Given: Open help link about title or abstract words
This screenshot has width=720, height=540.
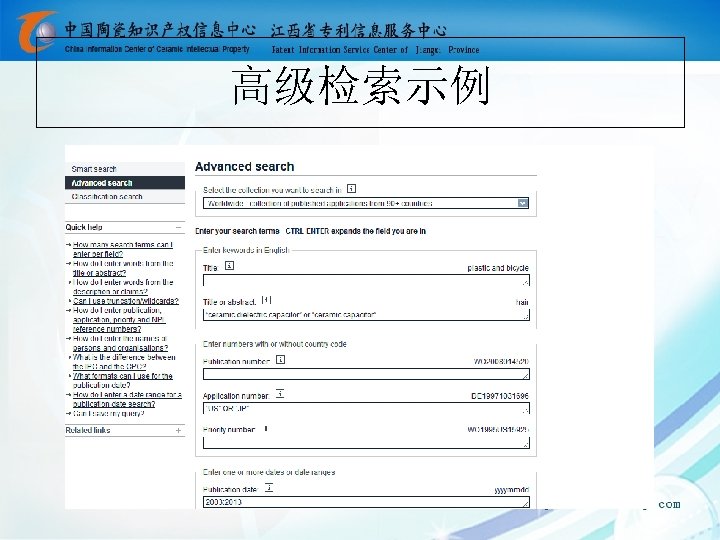Looking at the screenshot, I should pyautogui.click(x=123, y=268).
